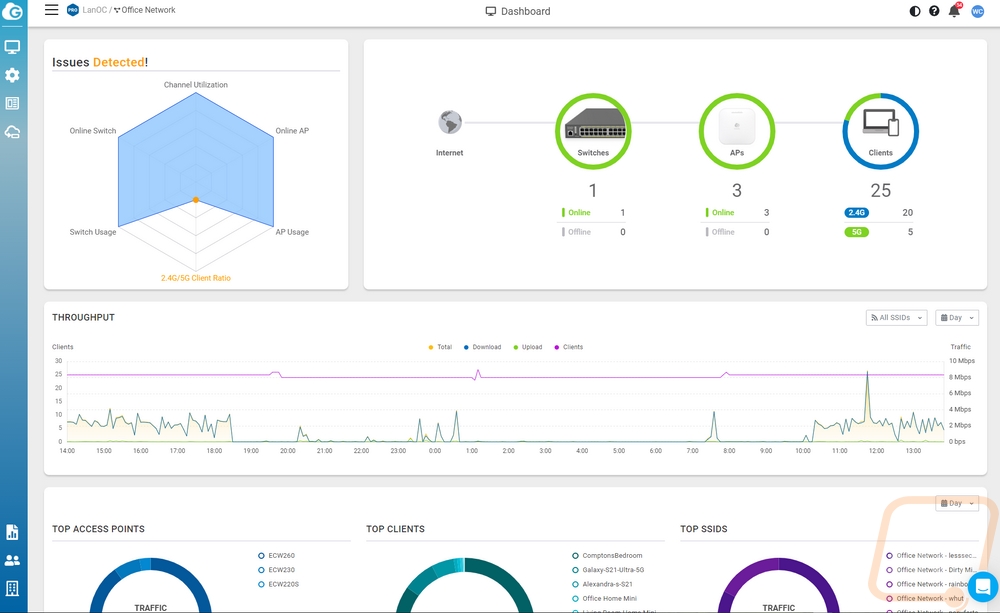Viewport: 1000px width, 613px height.
Task: Toggle Galaxy-S21-Ultra-5G in Top Clients legend
Action: (x=608, y=570)
